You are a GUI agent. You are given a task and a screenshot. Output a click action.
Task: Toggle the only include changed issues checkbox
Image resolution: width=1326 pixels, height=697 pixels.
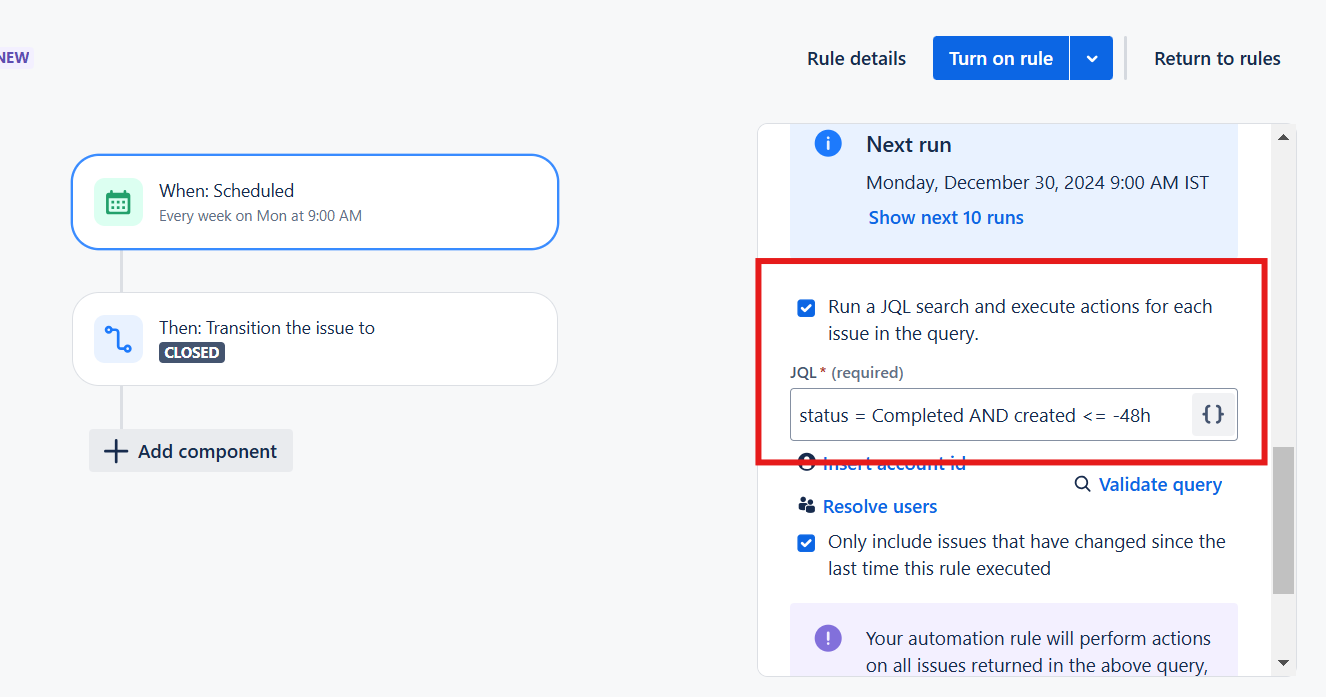click(x=806, y=542)
